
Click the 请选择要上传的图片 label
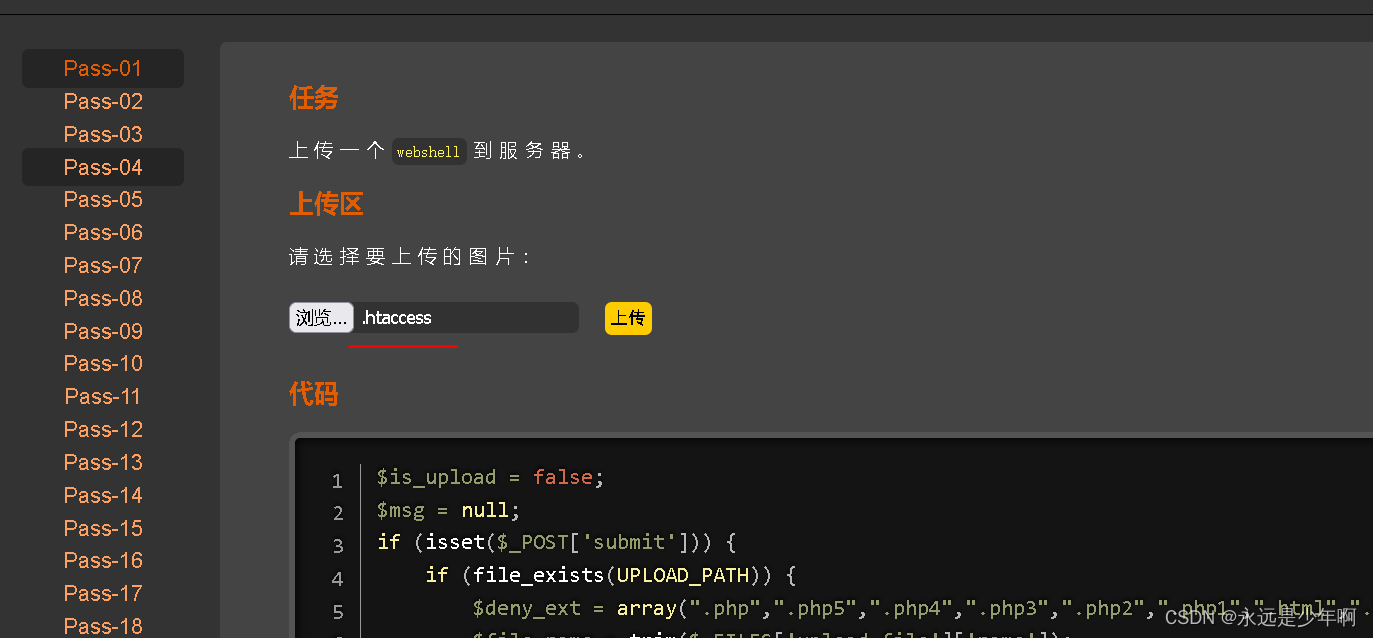pyautogui.click(x=409, y=257)
